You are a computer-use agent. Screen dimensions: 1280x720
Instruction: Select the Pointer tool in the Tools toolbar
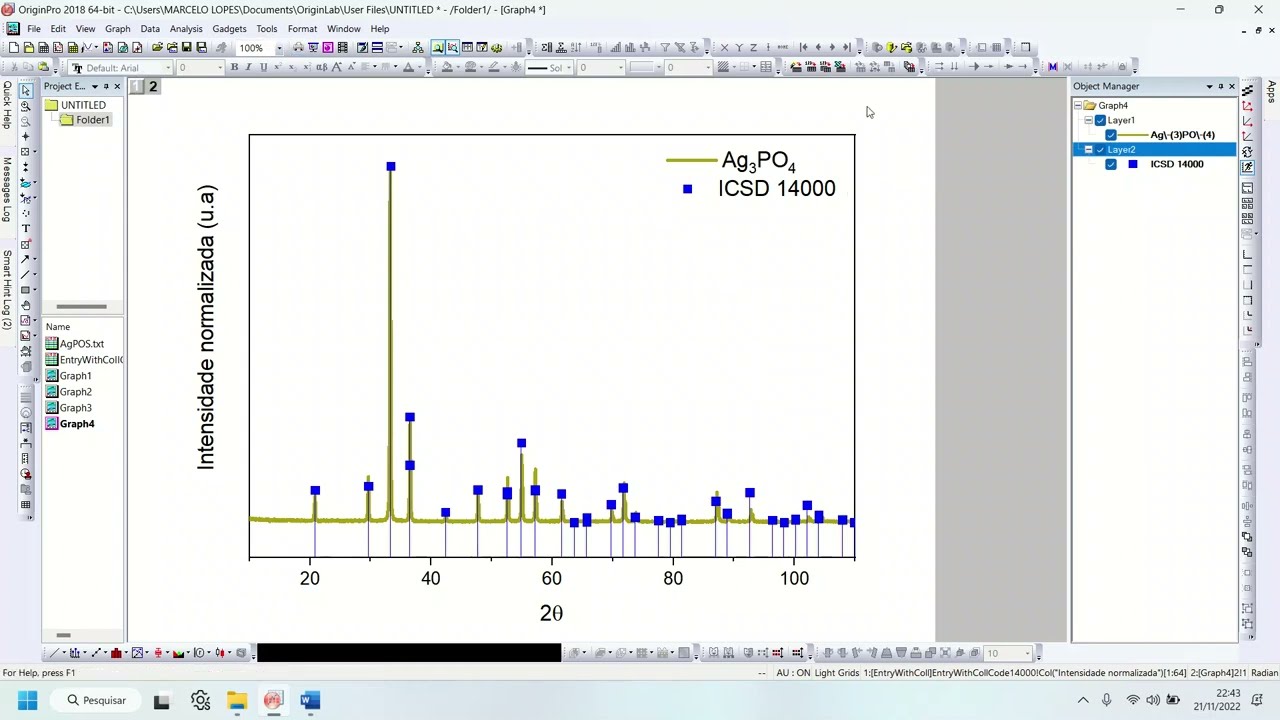tap(25, 90)
